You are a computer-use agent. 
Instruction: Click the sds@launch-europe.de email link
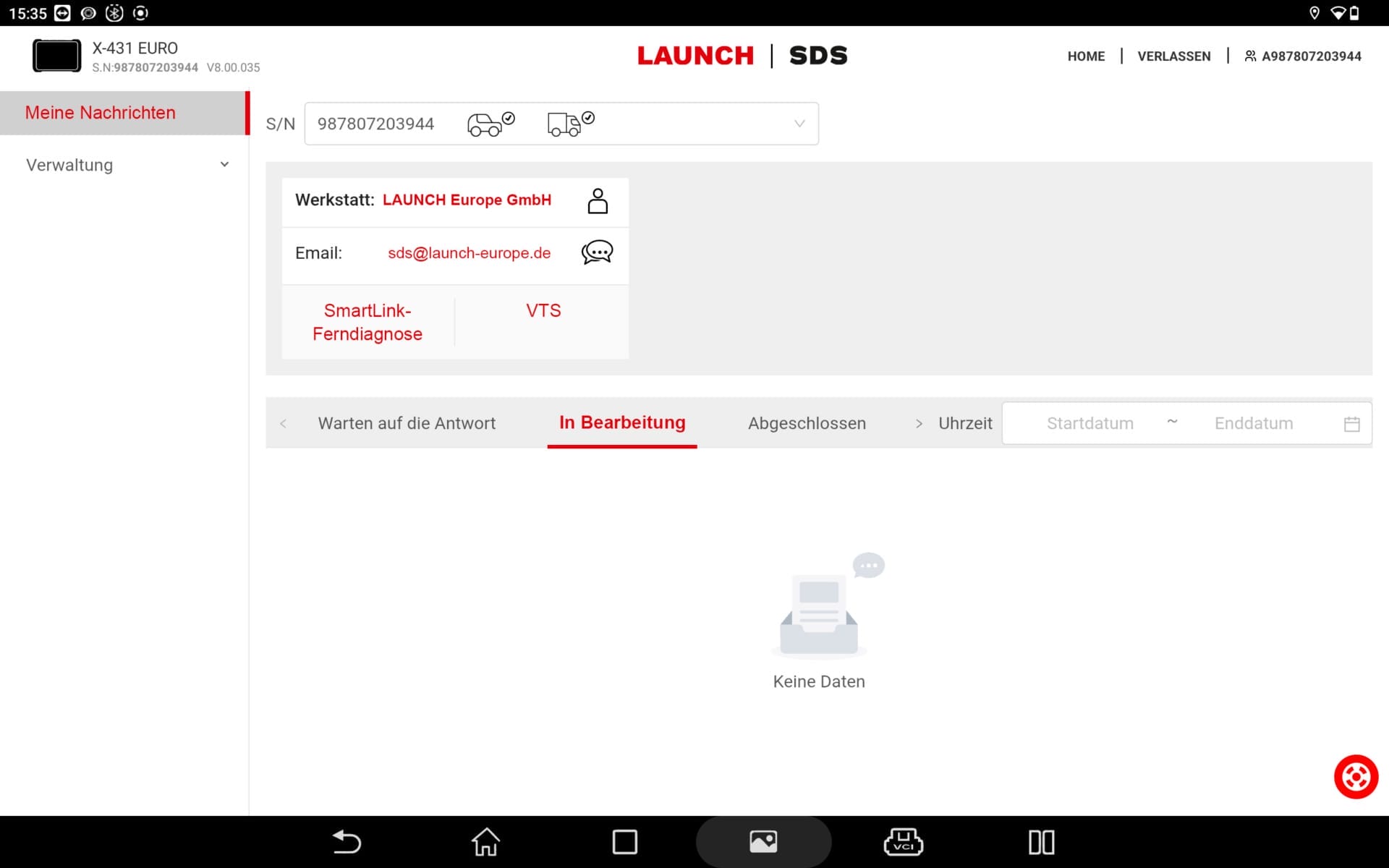469,253
